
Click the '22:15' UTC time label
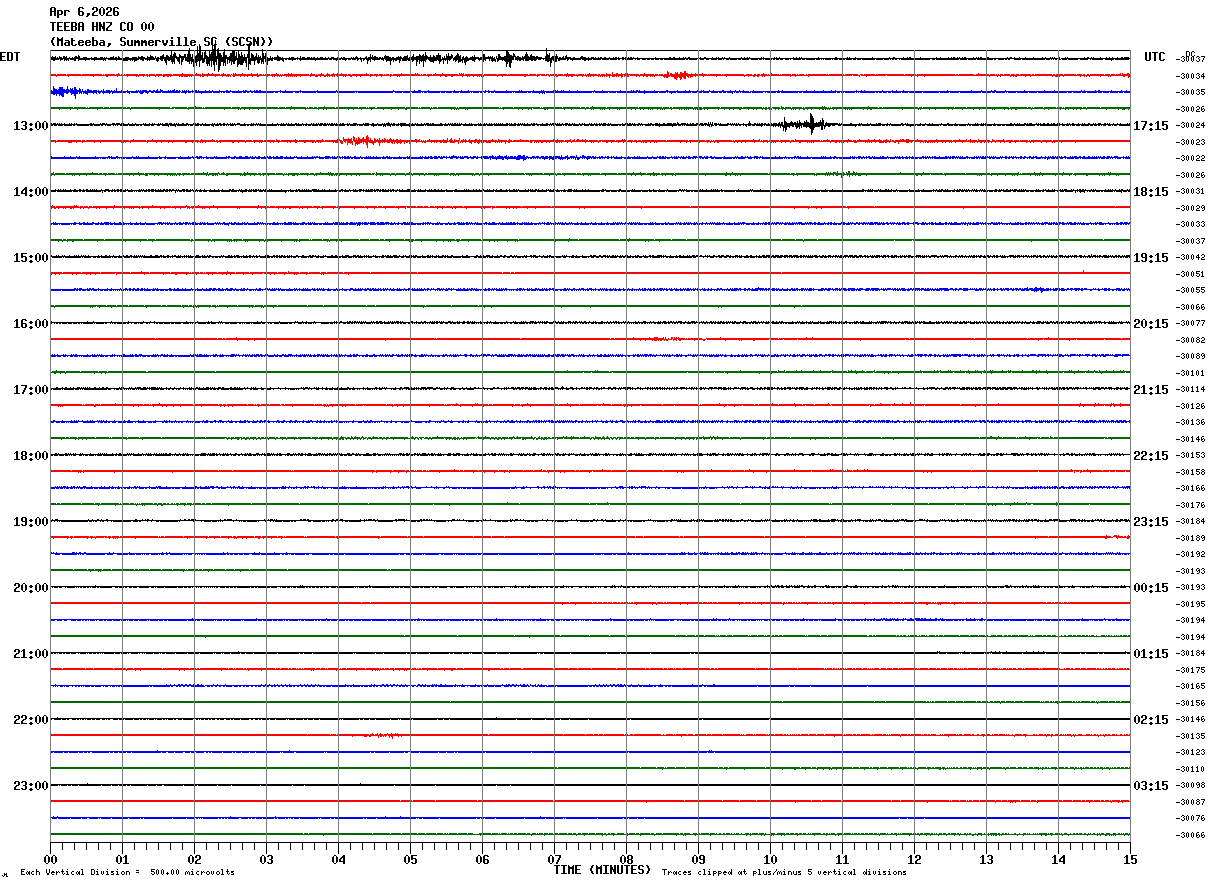pos(1150,456)
